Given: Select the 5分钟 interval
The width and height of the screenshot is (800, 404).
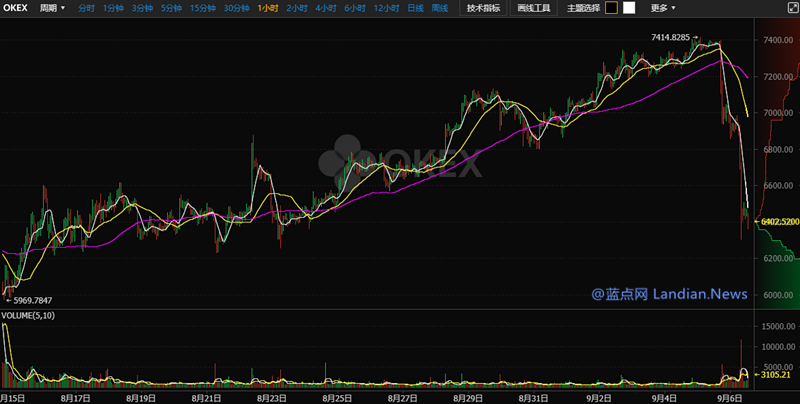Looking at the screenshot, I should click(x=171, y=8).
